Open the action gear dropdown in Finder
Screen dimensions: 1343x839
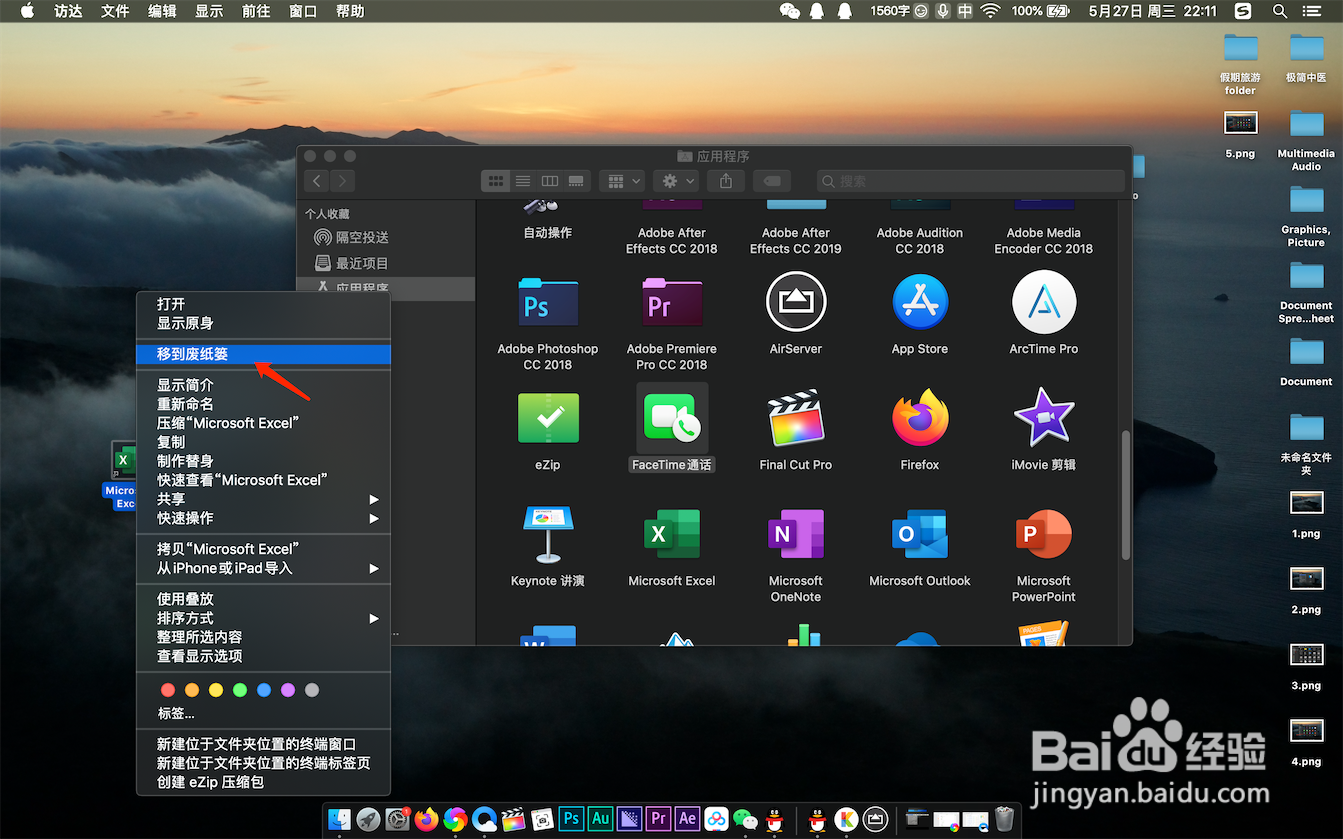coord(677,181)
